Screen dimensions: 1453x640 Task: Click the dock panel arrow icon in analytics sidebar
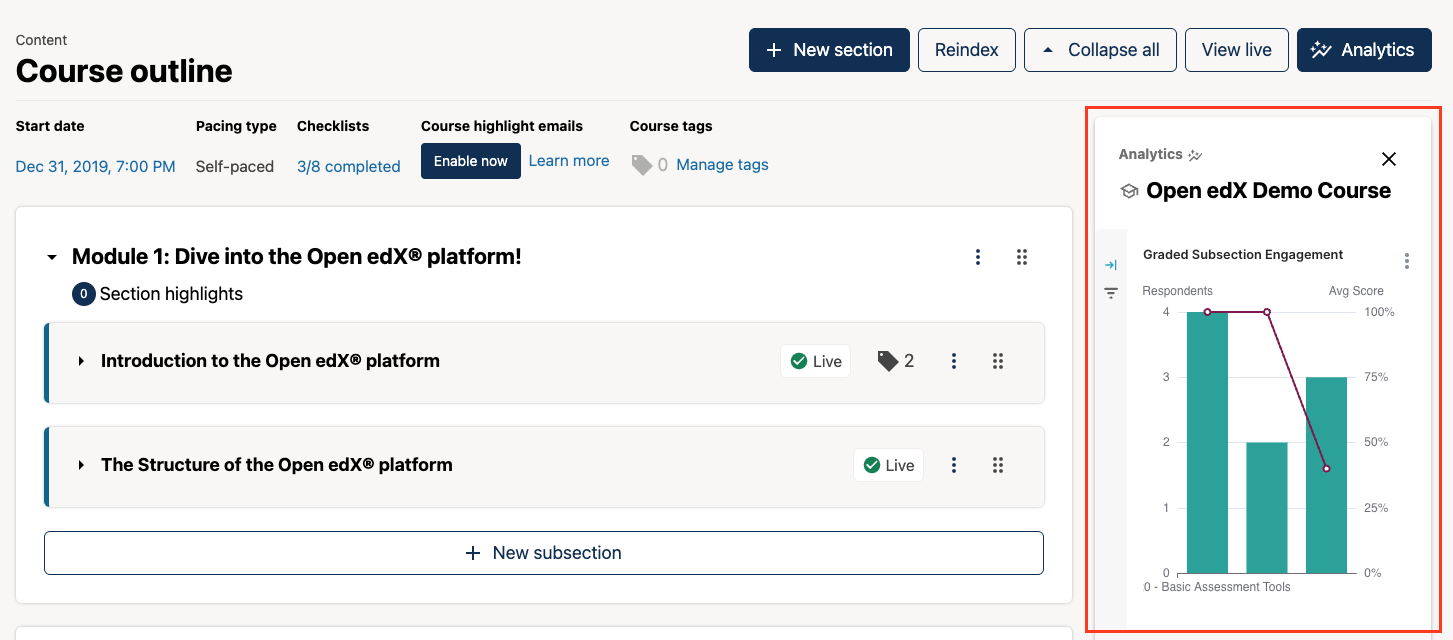click(1111, 265)
